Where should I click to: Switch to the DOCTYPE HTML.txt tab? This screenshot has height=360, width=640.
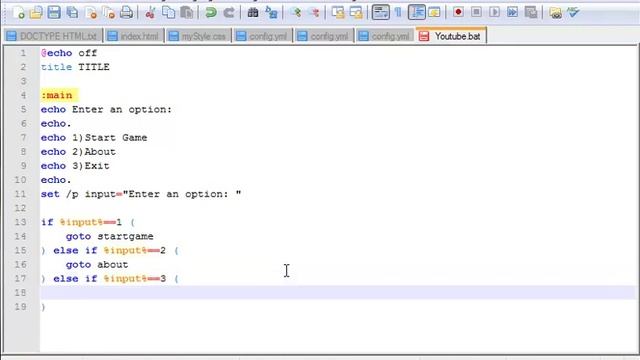[52, 36]
